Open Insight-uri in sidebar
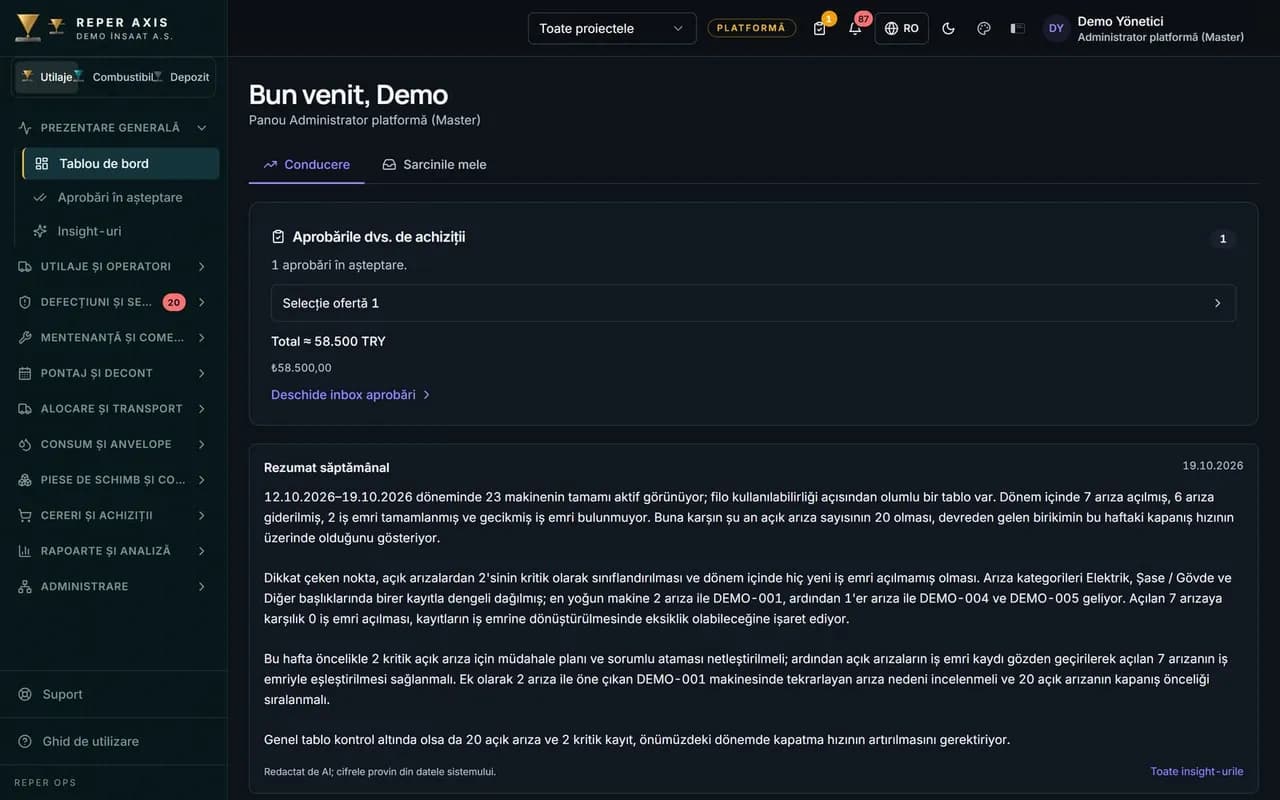 (120, 231)
